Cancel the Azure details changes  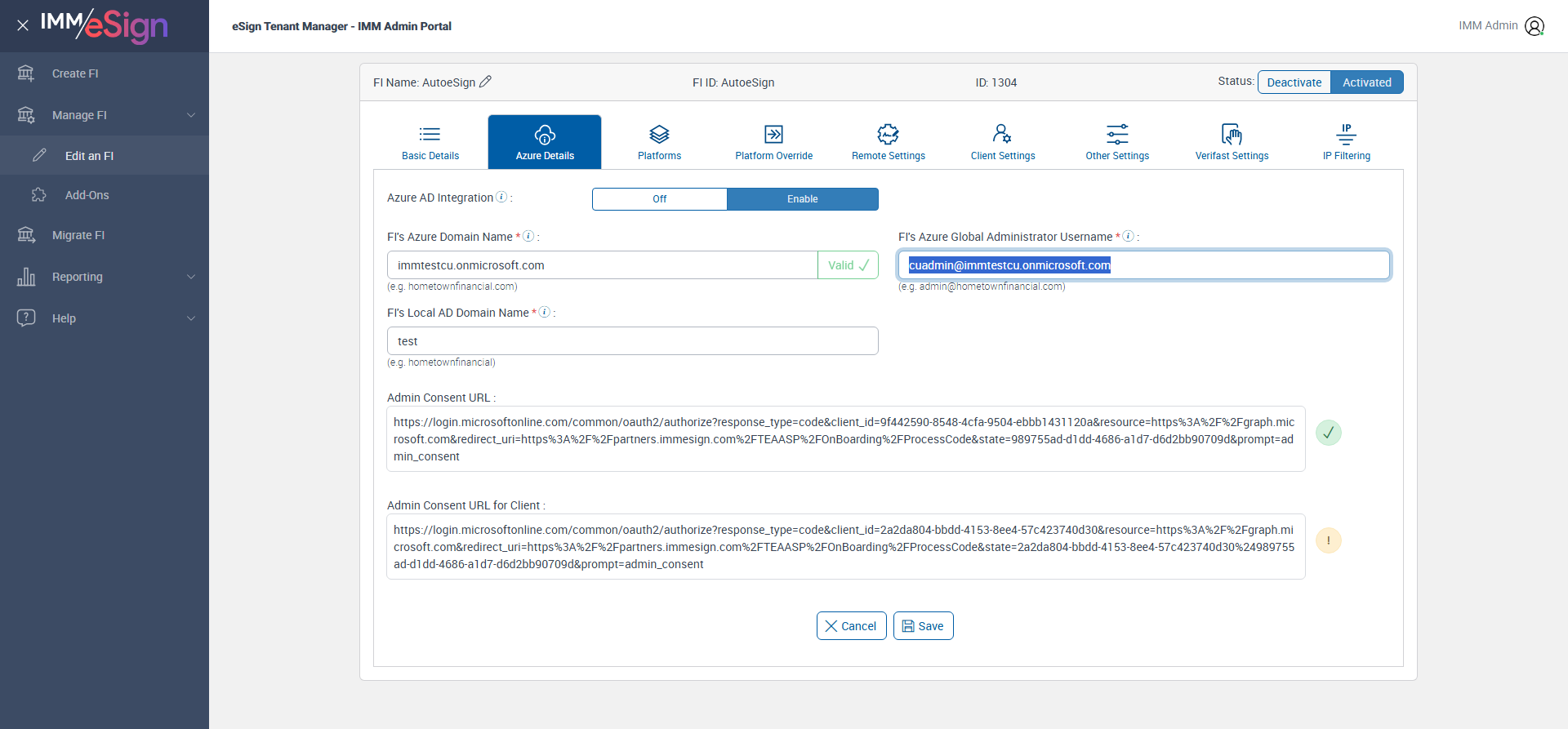click(x=851, y=626)
